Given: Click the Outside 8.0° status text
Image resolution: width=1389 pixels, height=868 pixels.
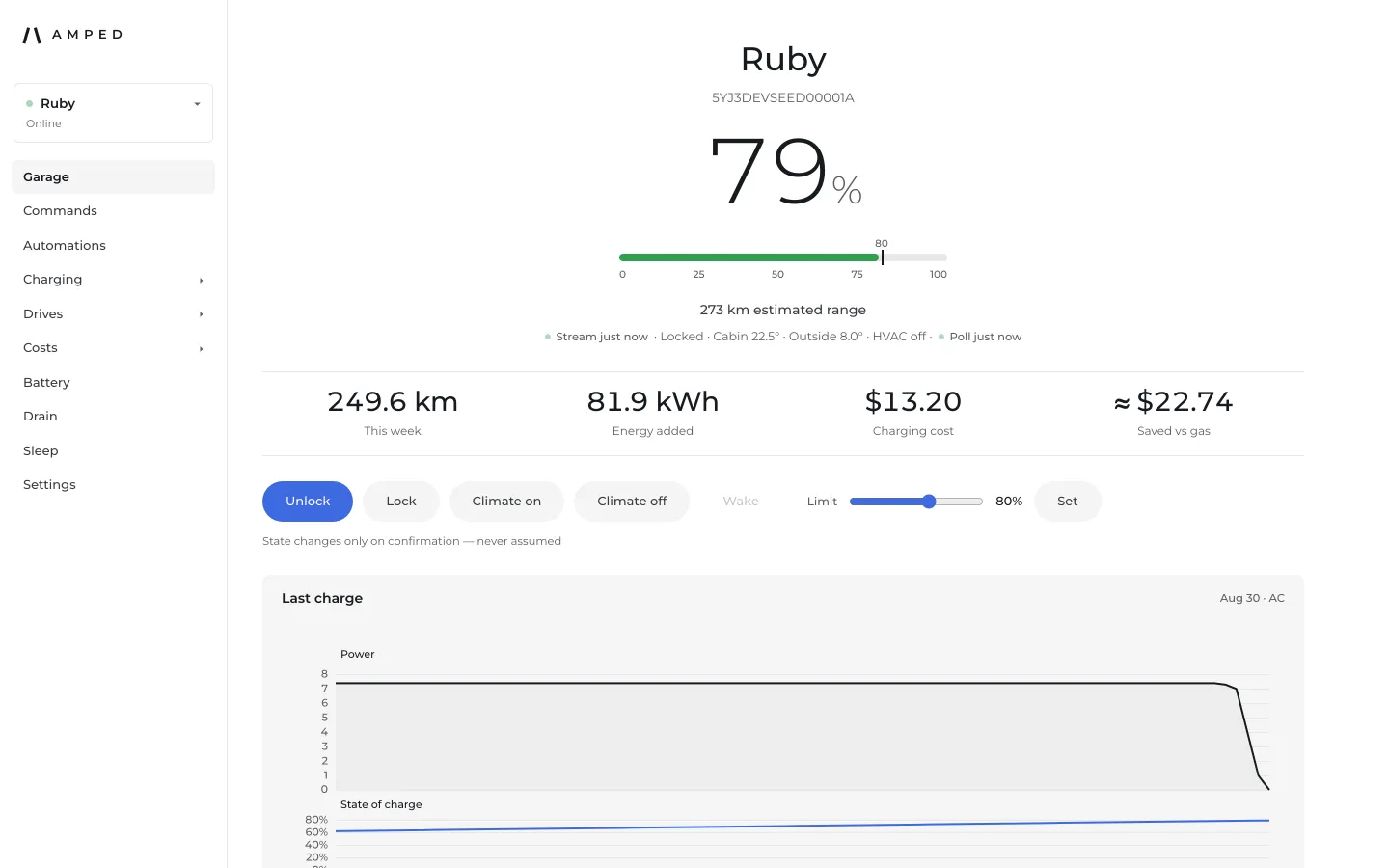Looking at the screenshot, I should coord(826,337).
